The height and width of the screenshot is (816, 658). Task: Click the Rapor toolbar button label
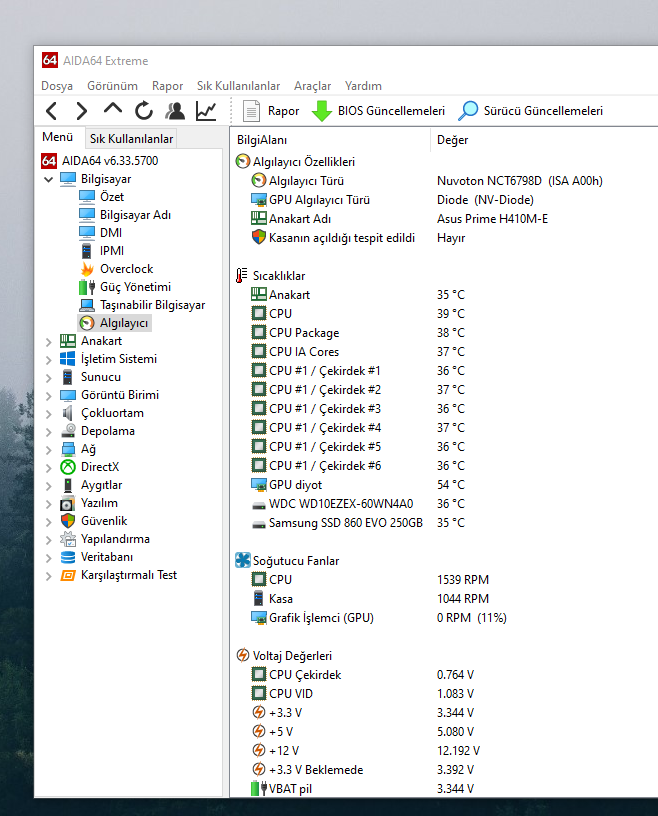point(283,111)
